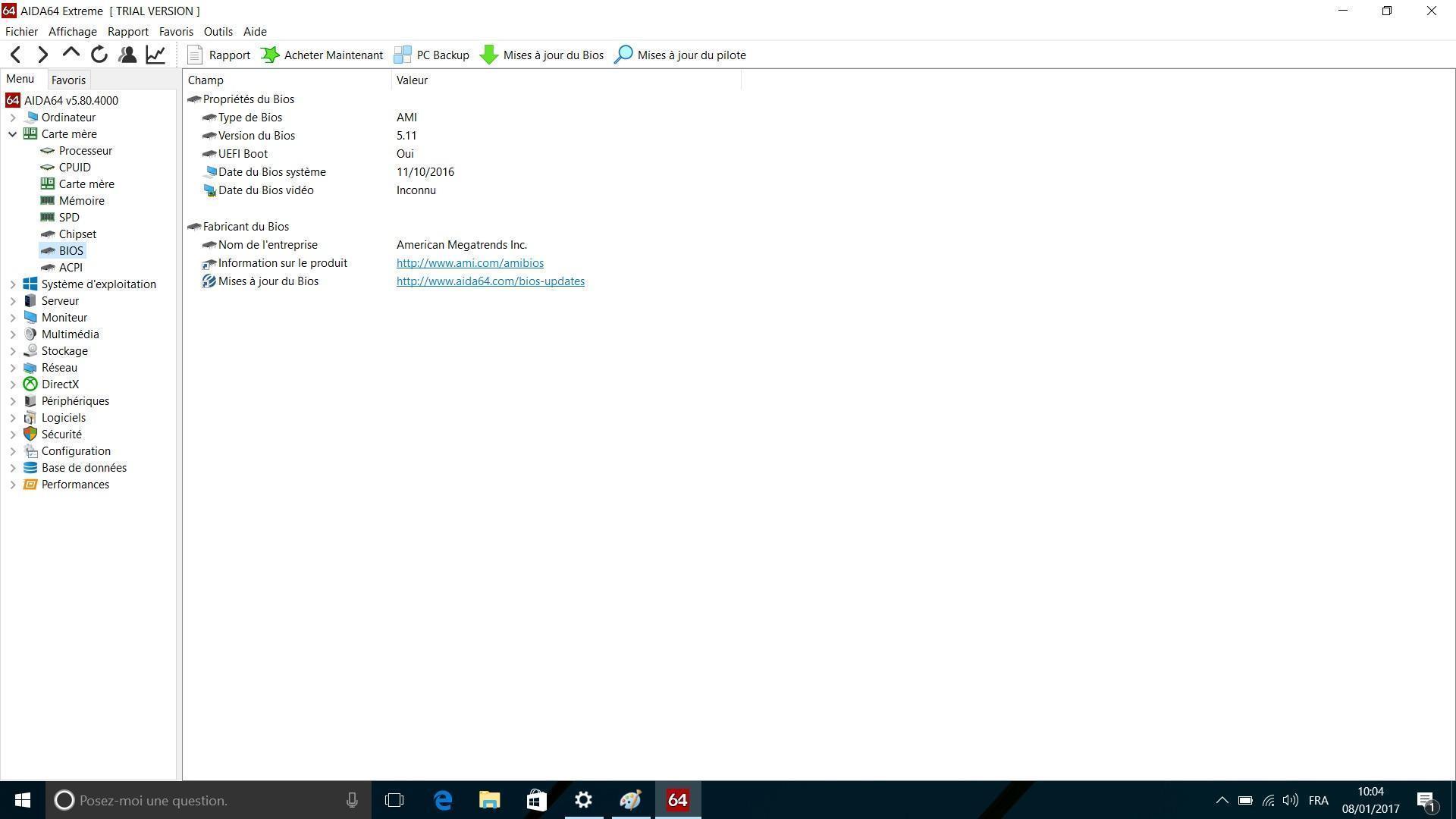Viewport: 1456px width, 819px height.
Task: Expand the Ordinateur tree node
Action: coord(13,118)
